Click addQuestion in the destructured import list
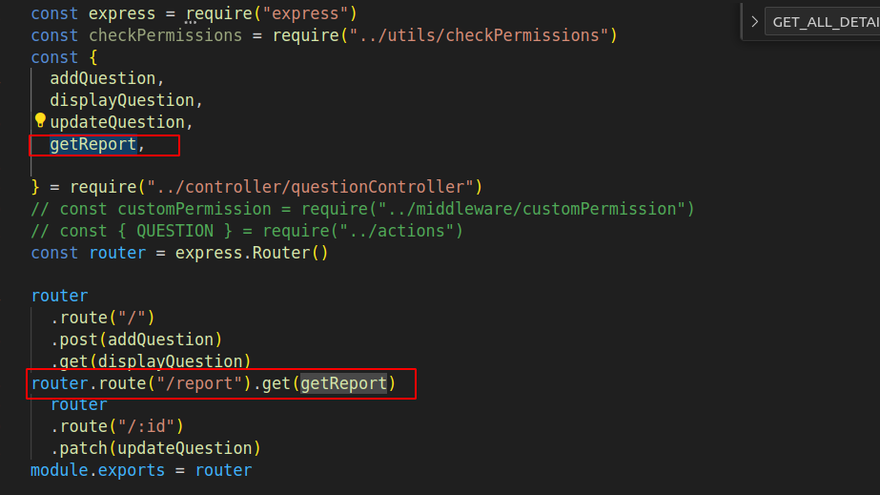Viewport: 880px width, 495px height. tap(102, 78)
